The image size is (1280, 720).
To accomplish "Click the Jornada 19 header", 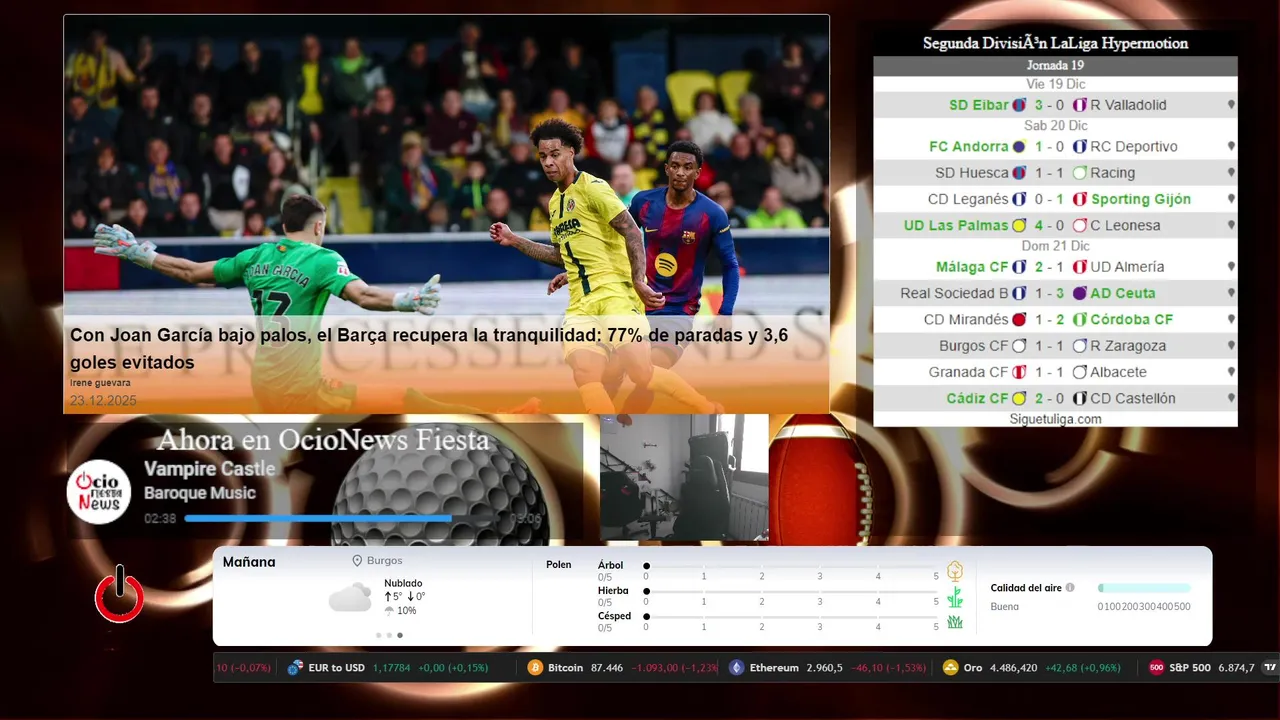I will coord(1055,65).
